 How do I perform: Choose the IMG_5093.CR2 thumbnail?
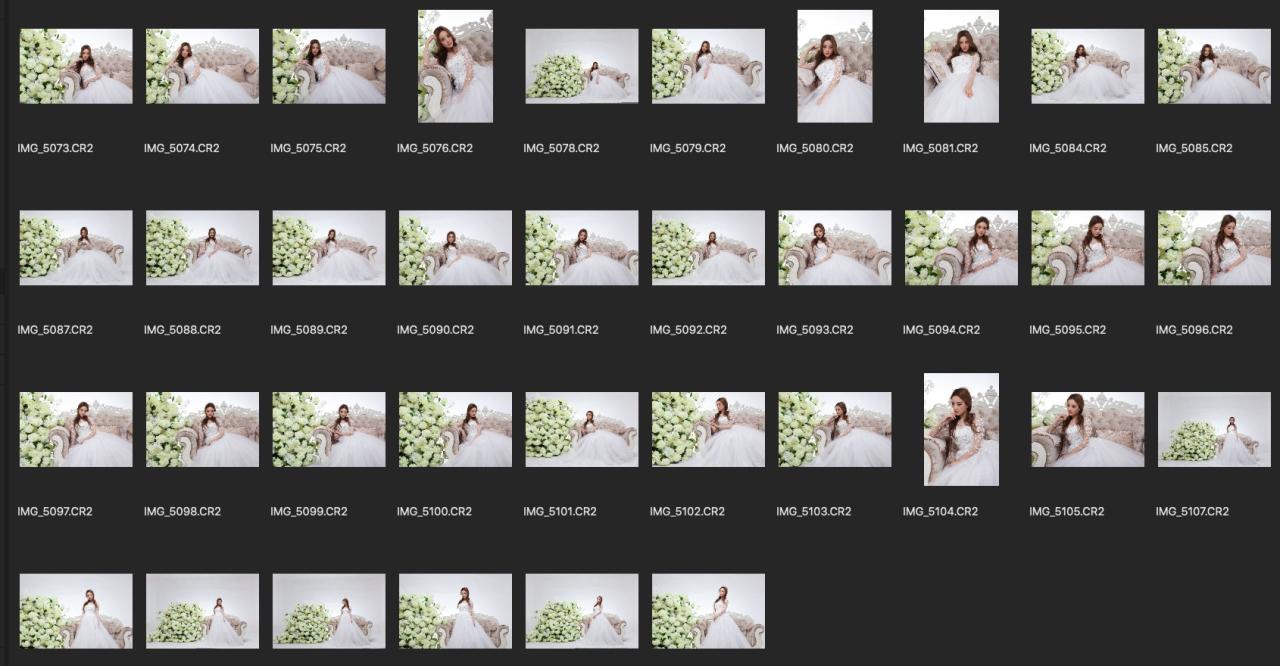[835, 247]
